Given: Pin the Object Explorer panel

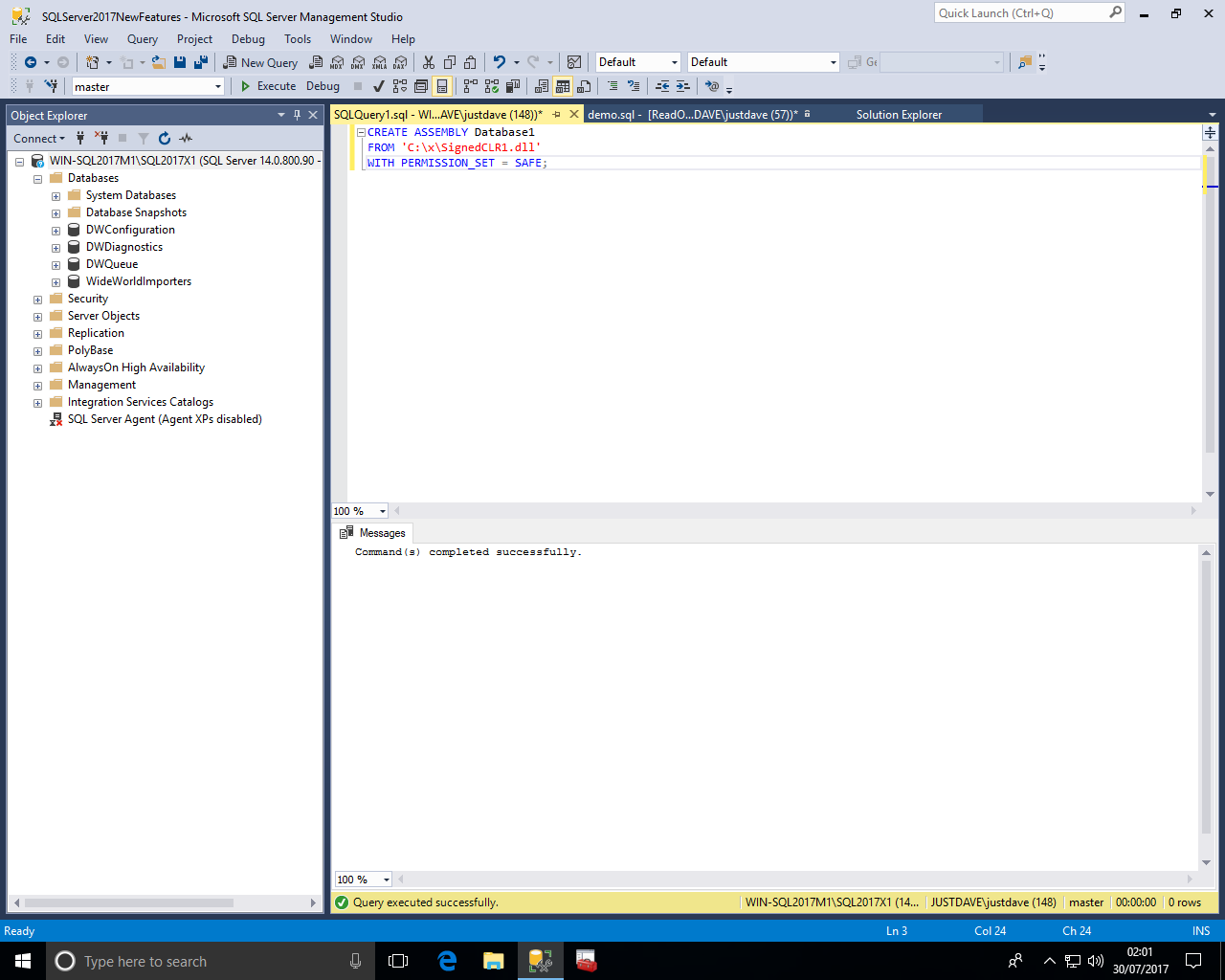Looking at the screenshot, I should [x=297, y=115].
